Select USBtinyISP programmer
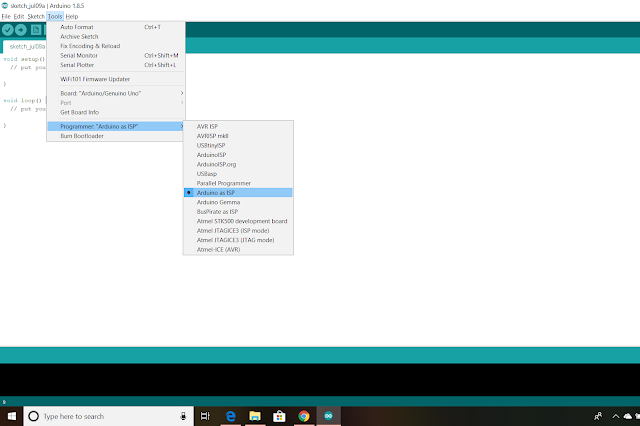Image resolution: width=640 pixels, height=426 pixels. coord(238,145)
